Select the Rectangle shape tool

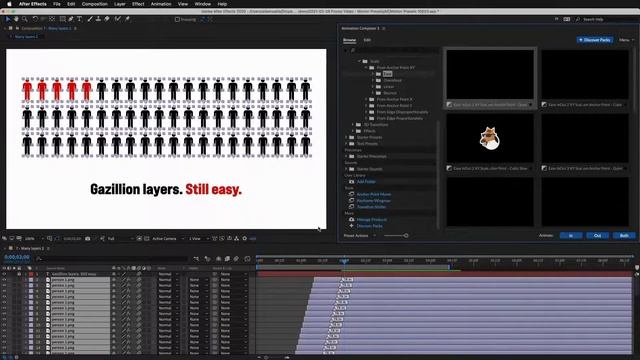click(62, 19)
